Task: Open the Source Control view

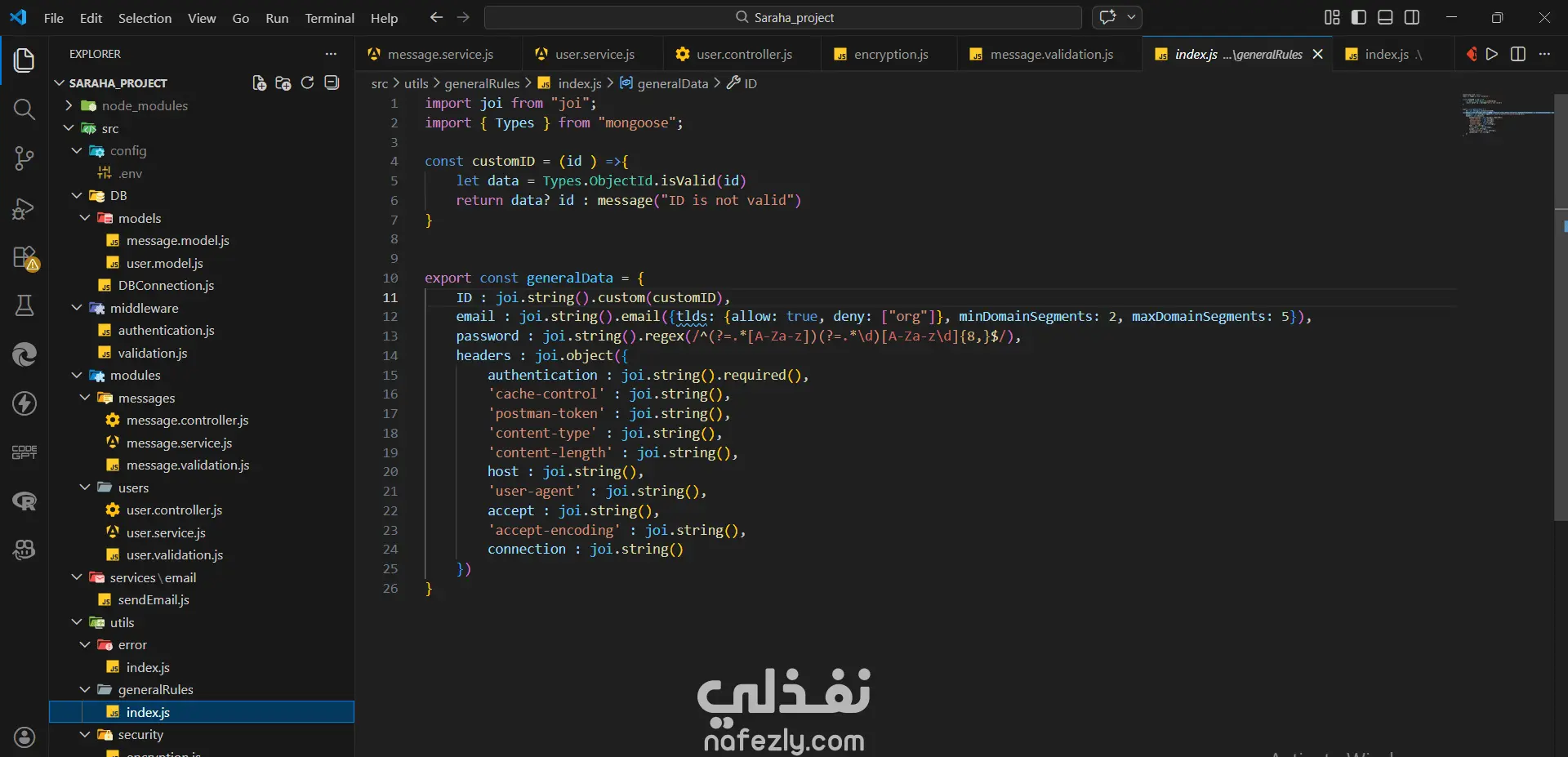Action: (x=24, y=158)
